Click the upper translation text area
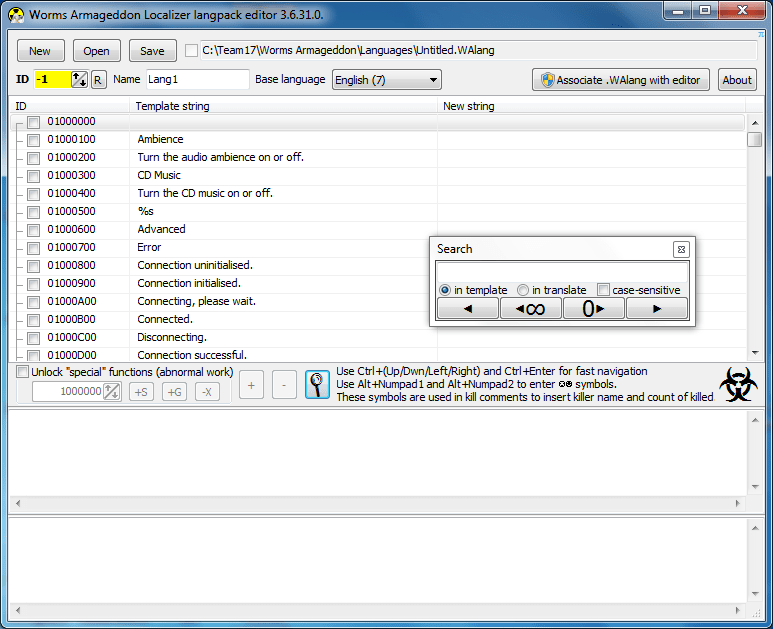This screenshot has width=773, height=629. 377,453
